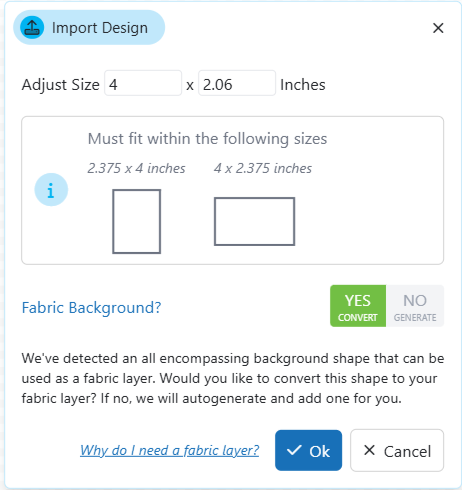Click the "2.375 x 4 inches" size label
Viewport: 462px width, 490px height.
tap(136, 168)
